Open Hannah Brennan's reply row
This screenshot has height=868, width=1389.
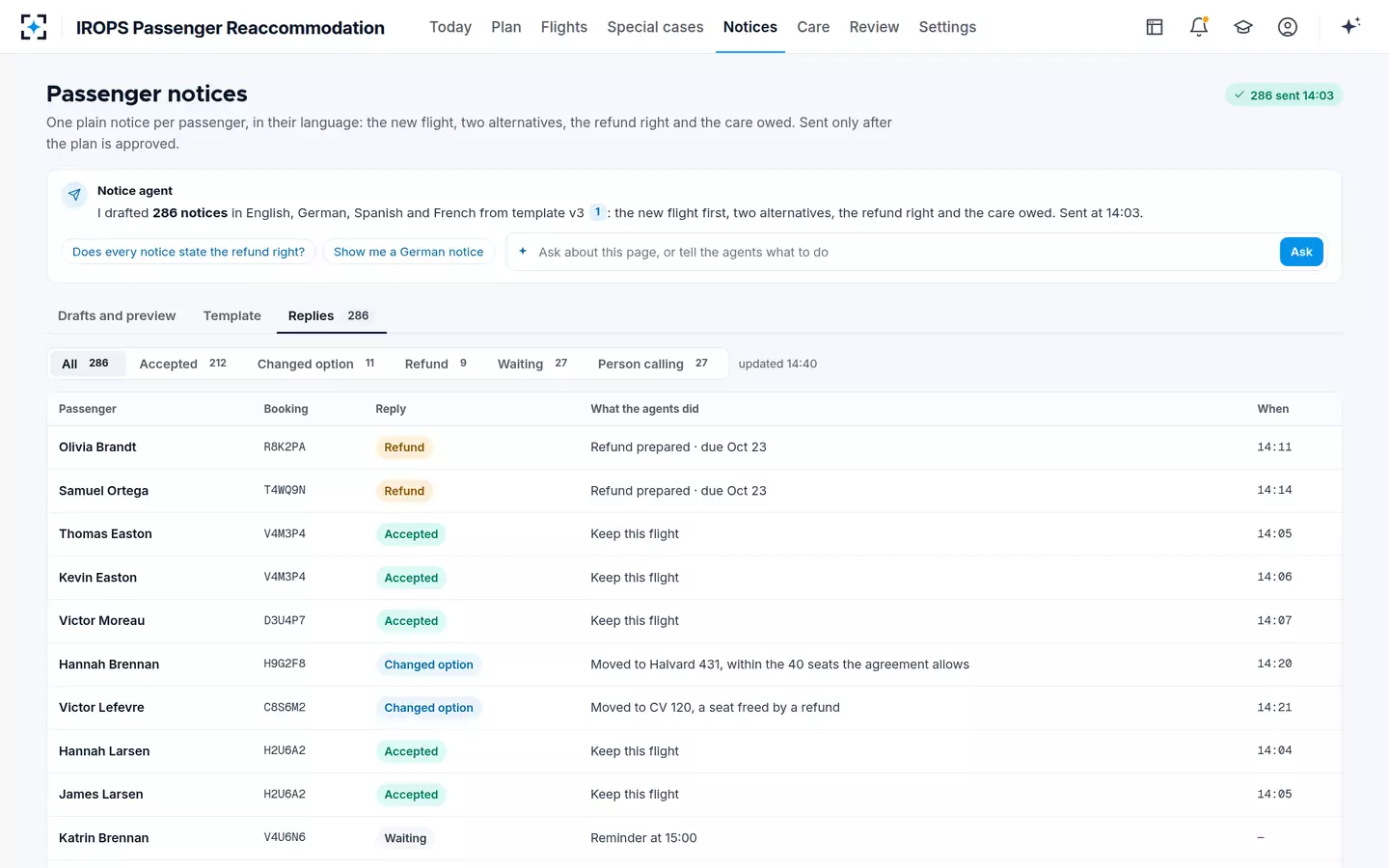(694, 665)
